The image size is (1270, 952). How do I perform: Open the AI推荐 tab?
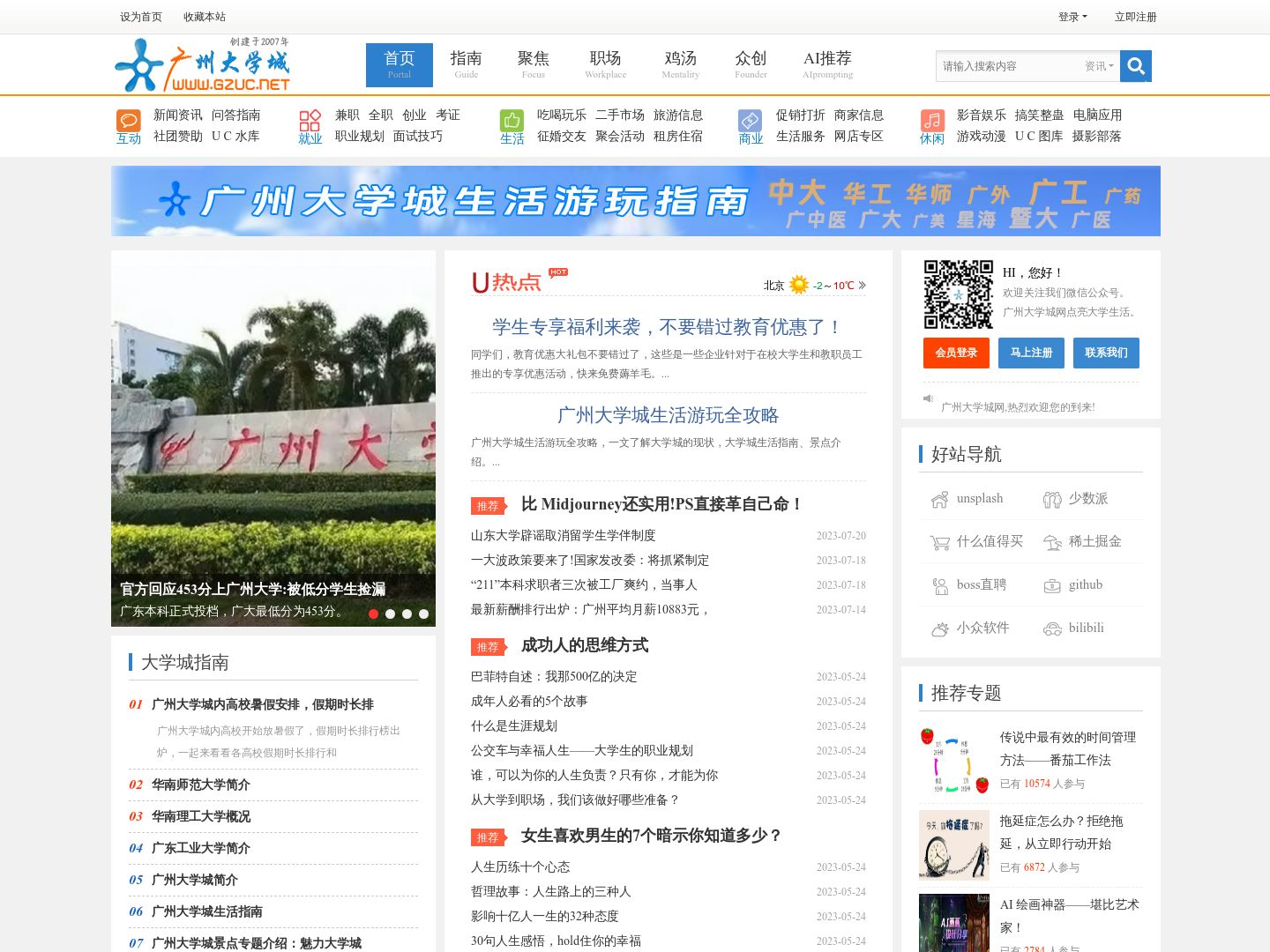click(828, 65)
